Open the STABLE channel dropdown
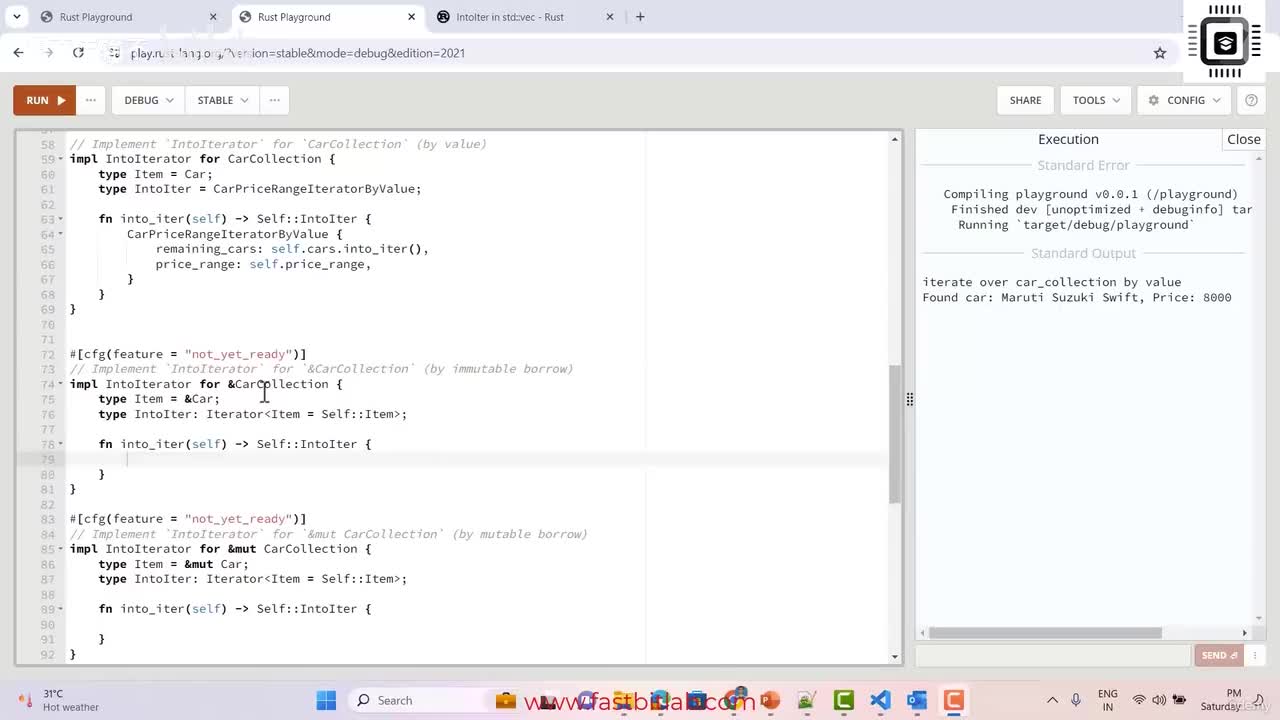Image resolution: width=1280 pixels, height=720 pixels. 223,100
